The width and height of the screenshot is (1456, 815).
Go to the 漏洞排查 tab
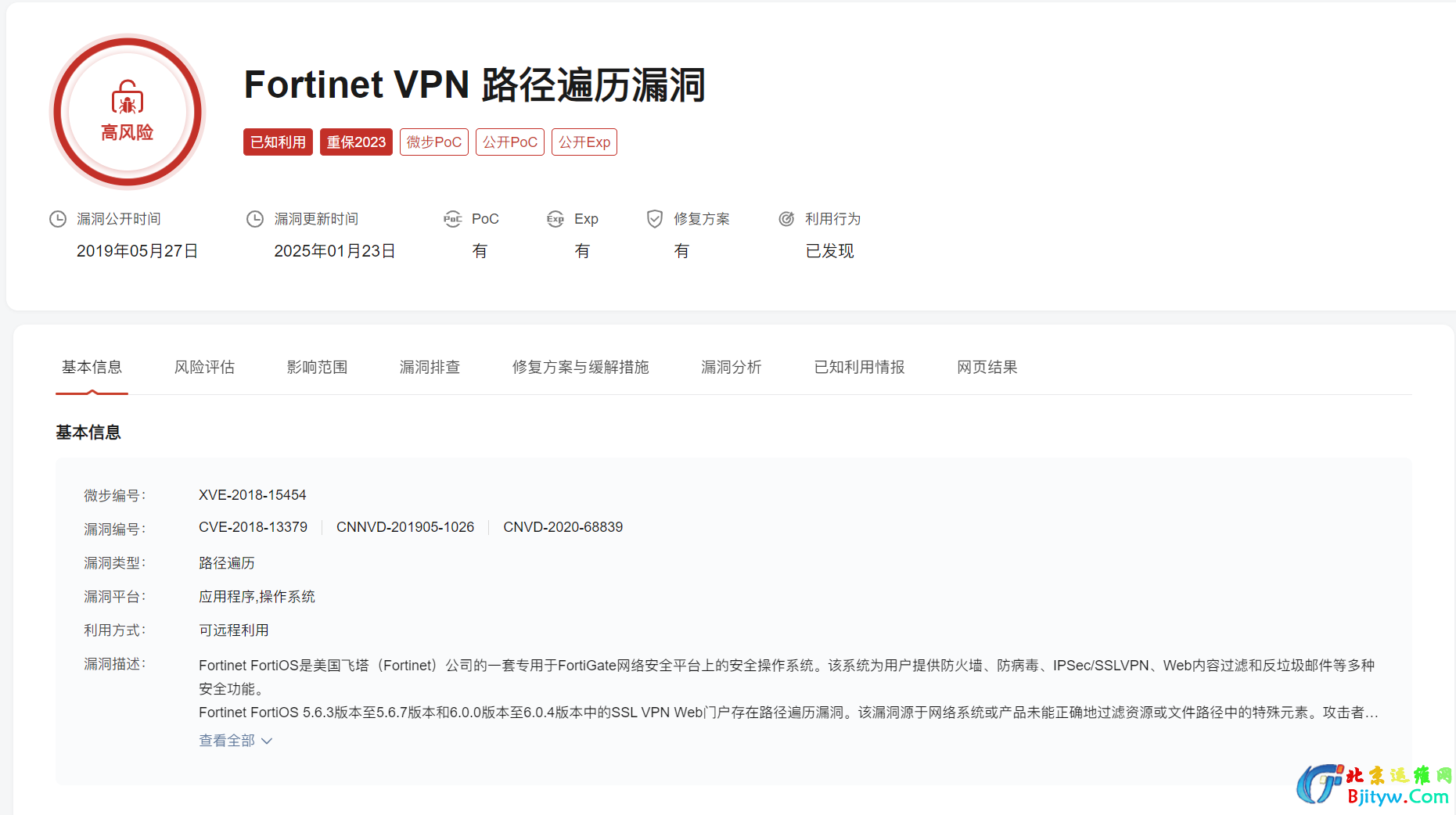tap(430, 368)
